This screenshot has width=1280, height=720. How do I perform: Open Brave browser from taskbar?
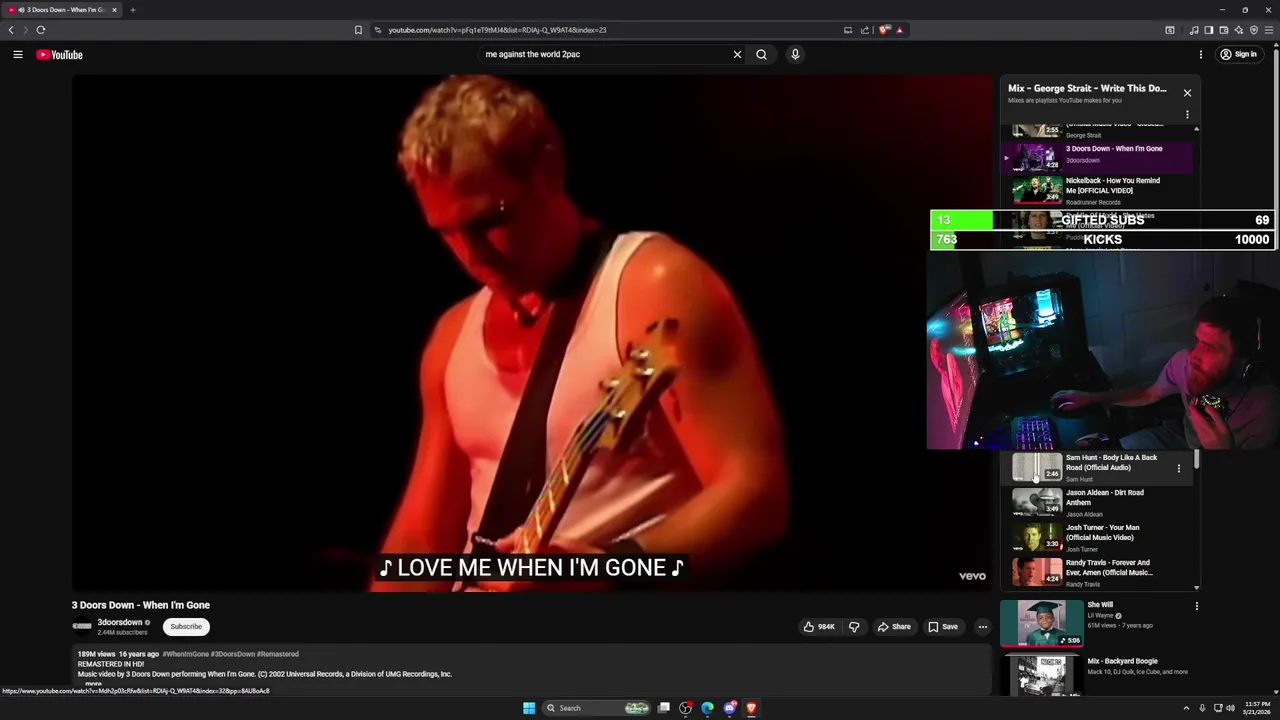pos(751,708)
